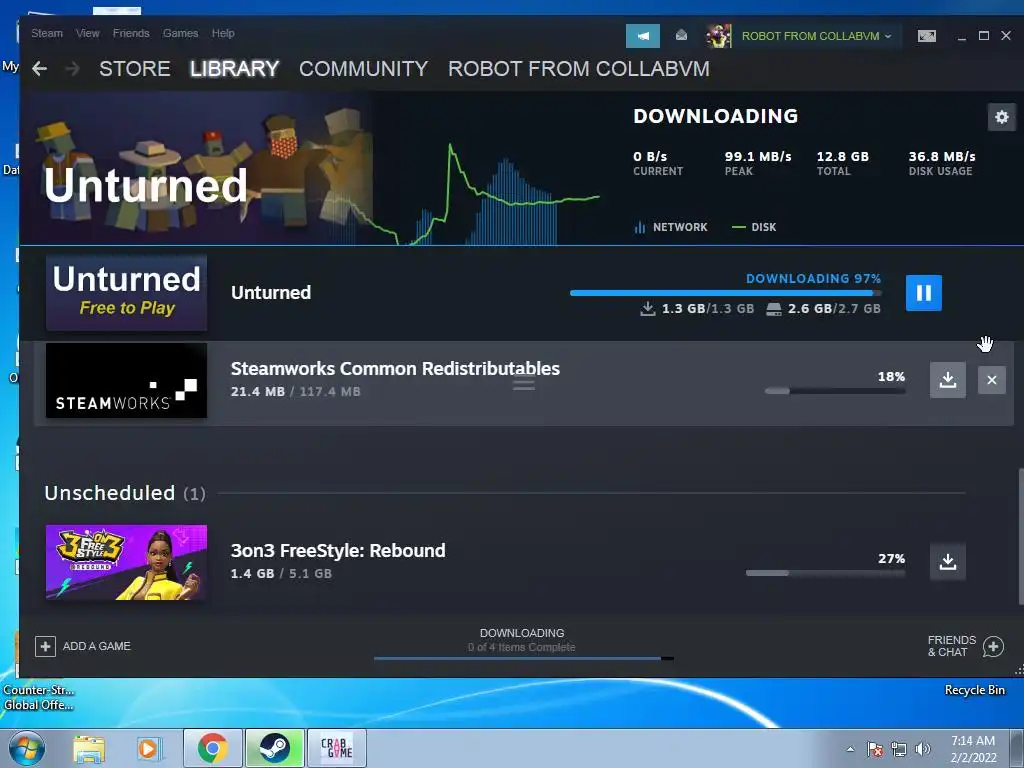Open the ROBOT FROM COLLABVM profile tab
Screen dimensions: 1024x768
[579, 69]
